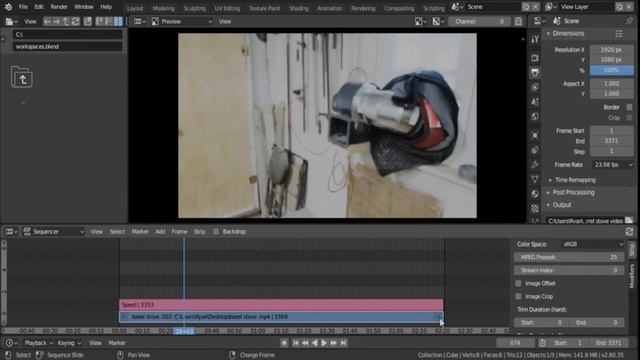Browse output folder with folder icon
Screen dimensions: 640x360
[629, 220]
